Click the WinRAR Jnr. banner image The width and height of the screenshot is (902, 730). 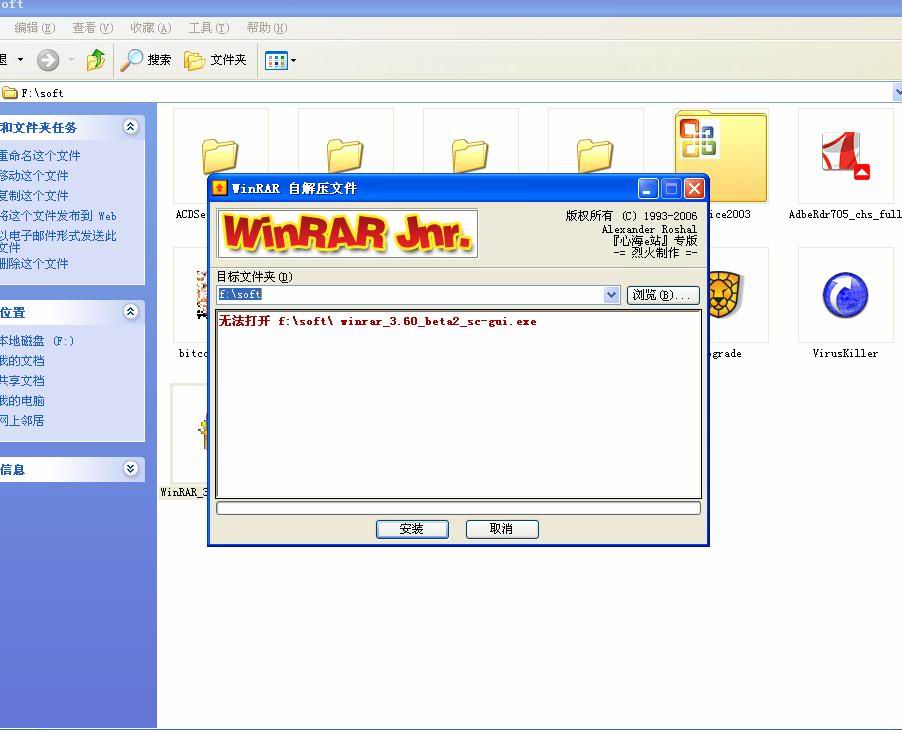347,233
